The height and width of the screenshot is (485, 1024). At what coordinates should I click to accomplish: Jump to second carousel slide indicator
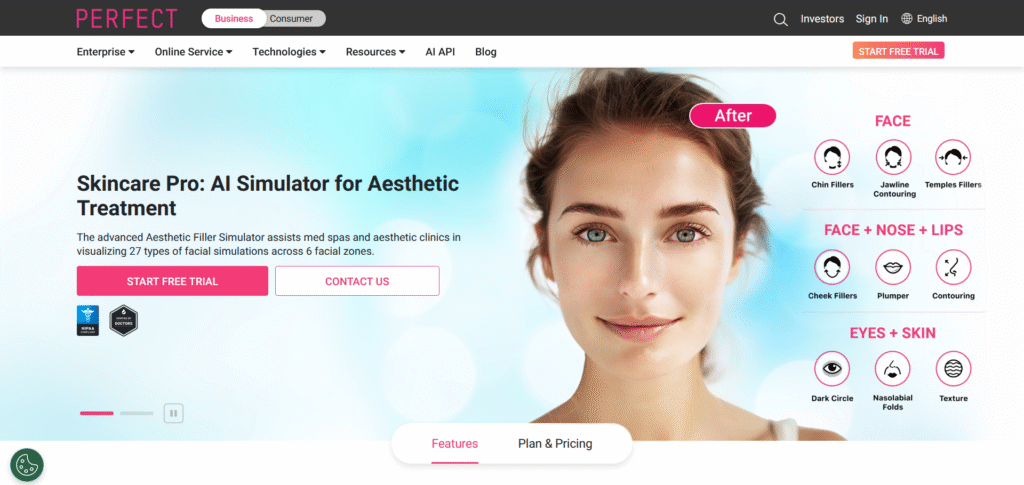(x=136, y=413)
